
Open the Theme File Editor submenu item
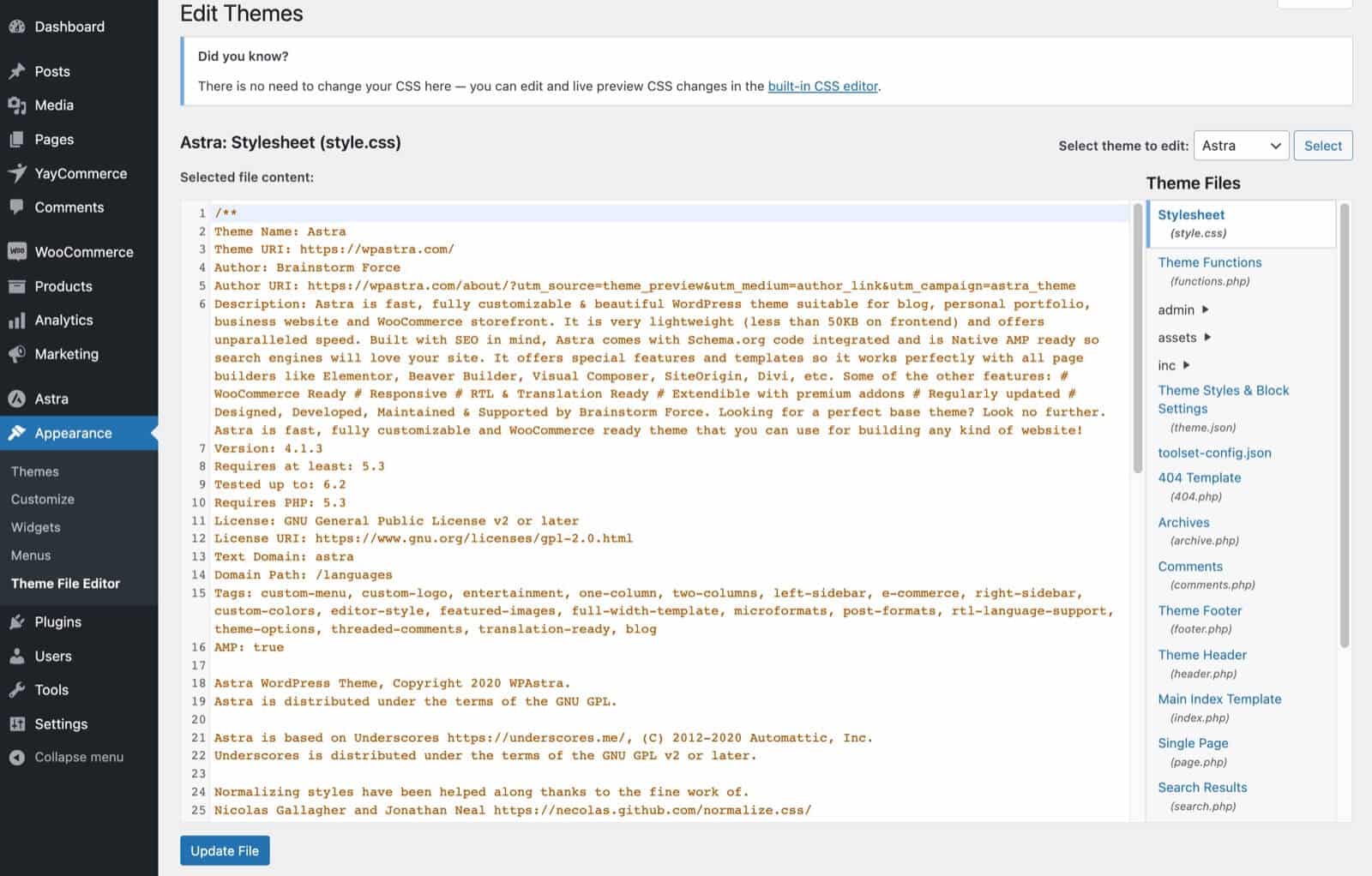coord(65,584)
